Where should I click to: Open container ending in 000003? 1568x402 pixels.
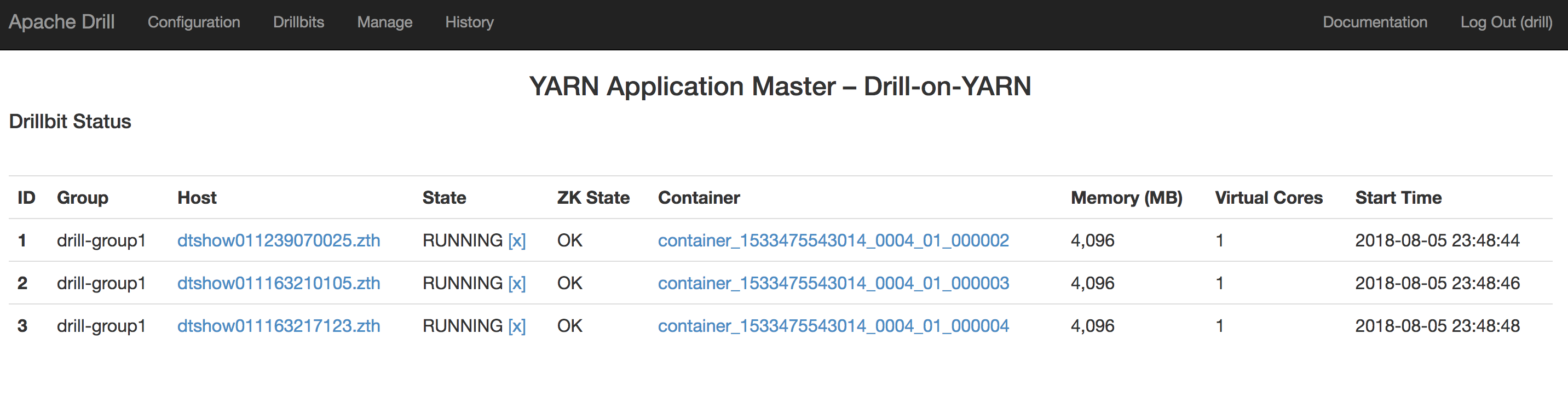[x=833, y=283]
